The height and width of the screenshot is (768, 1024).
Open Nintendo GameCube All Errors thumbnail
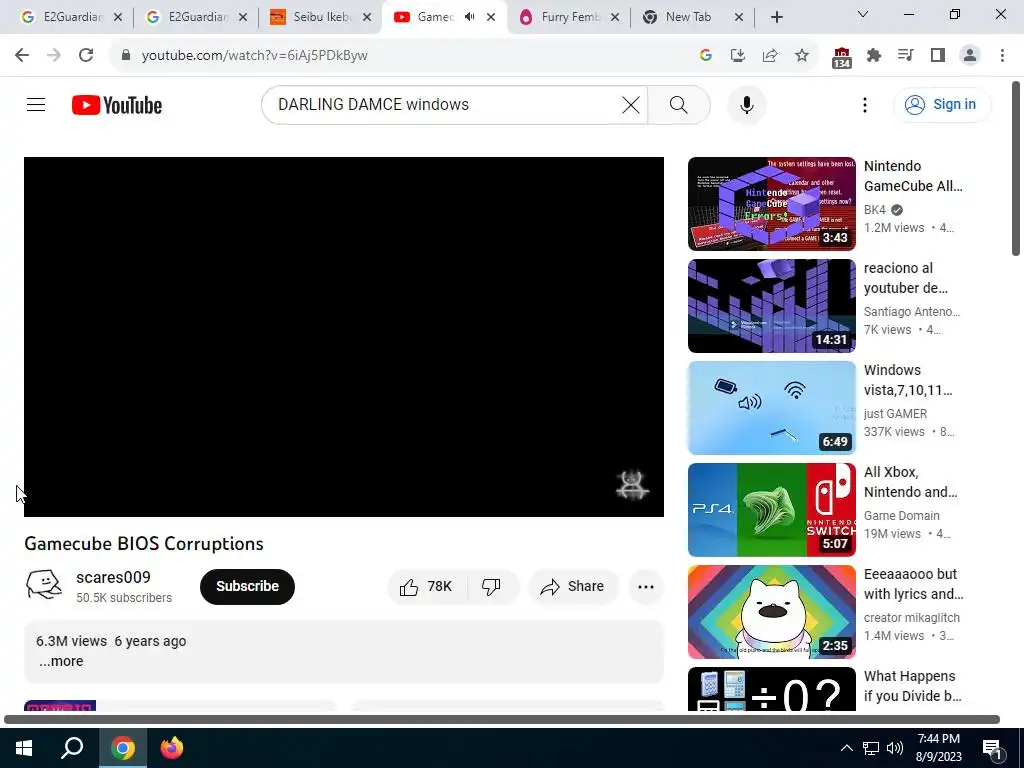point(771,204)
